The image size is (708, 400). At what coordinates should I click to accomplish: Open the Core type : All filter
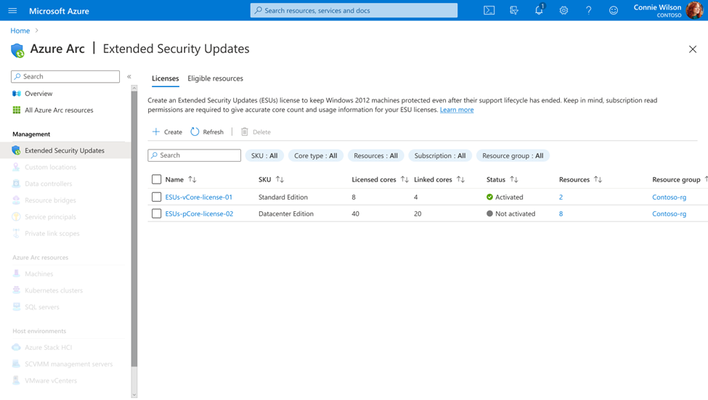tap(316, 156)
